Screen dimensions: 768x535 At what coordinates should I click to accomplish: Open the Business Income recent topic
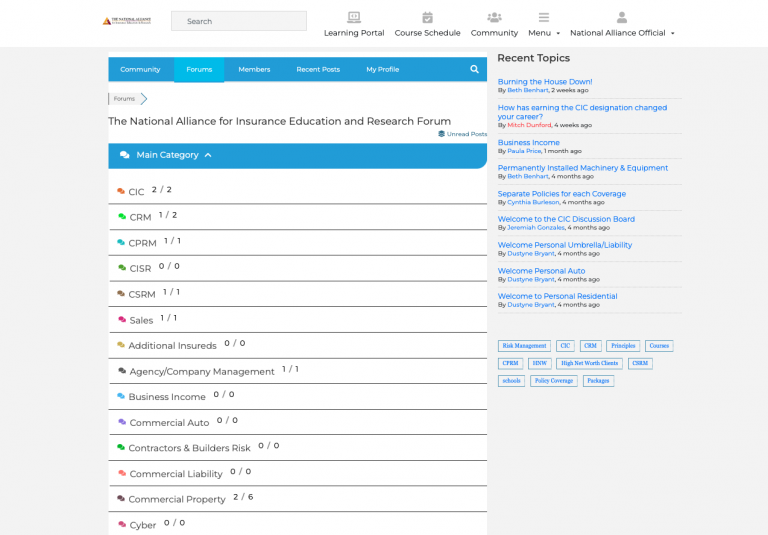tap(528, 143)
